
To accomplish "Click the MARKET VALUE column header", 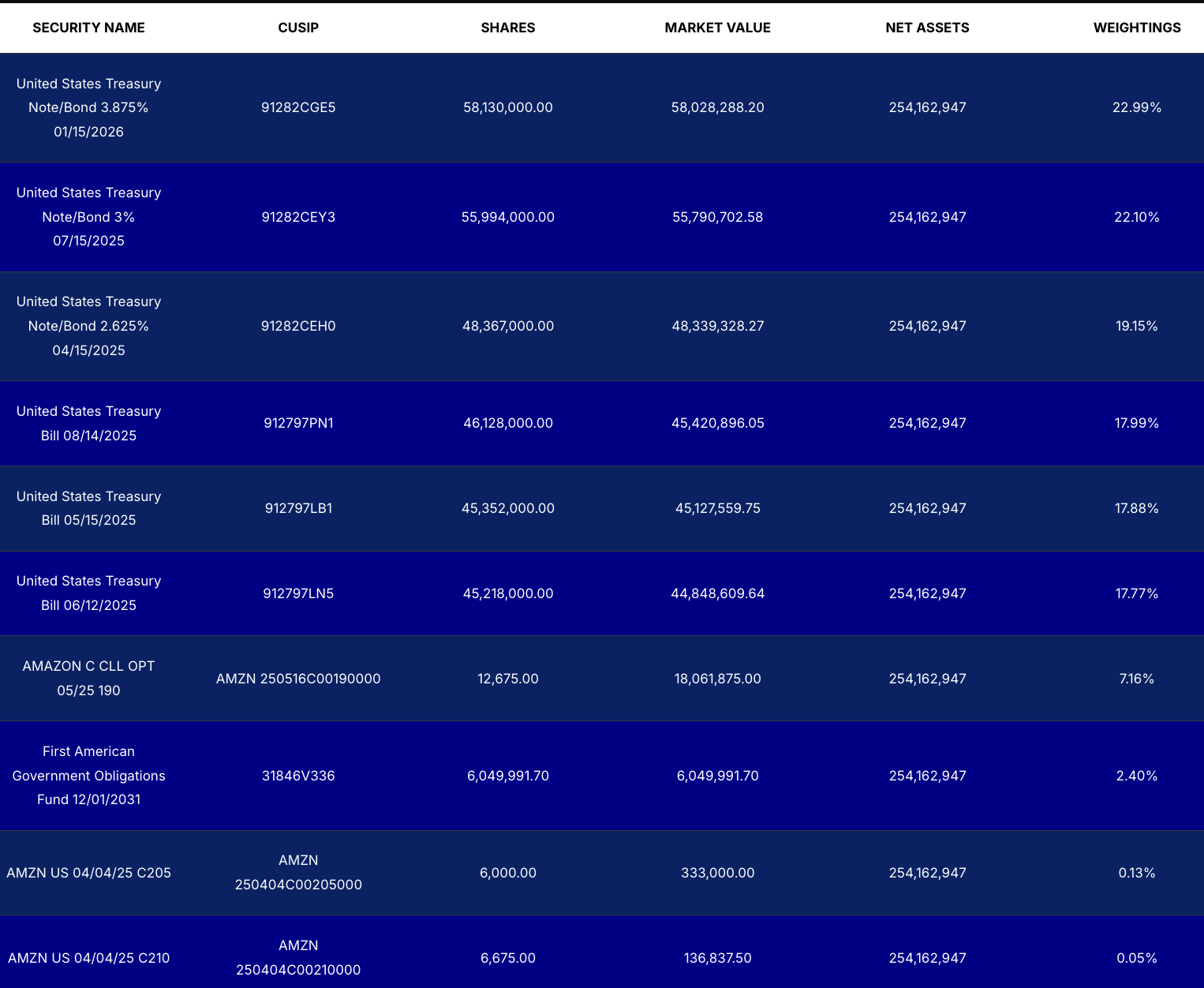I will (717, 28).
